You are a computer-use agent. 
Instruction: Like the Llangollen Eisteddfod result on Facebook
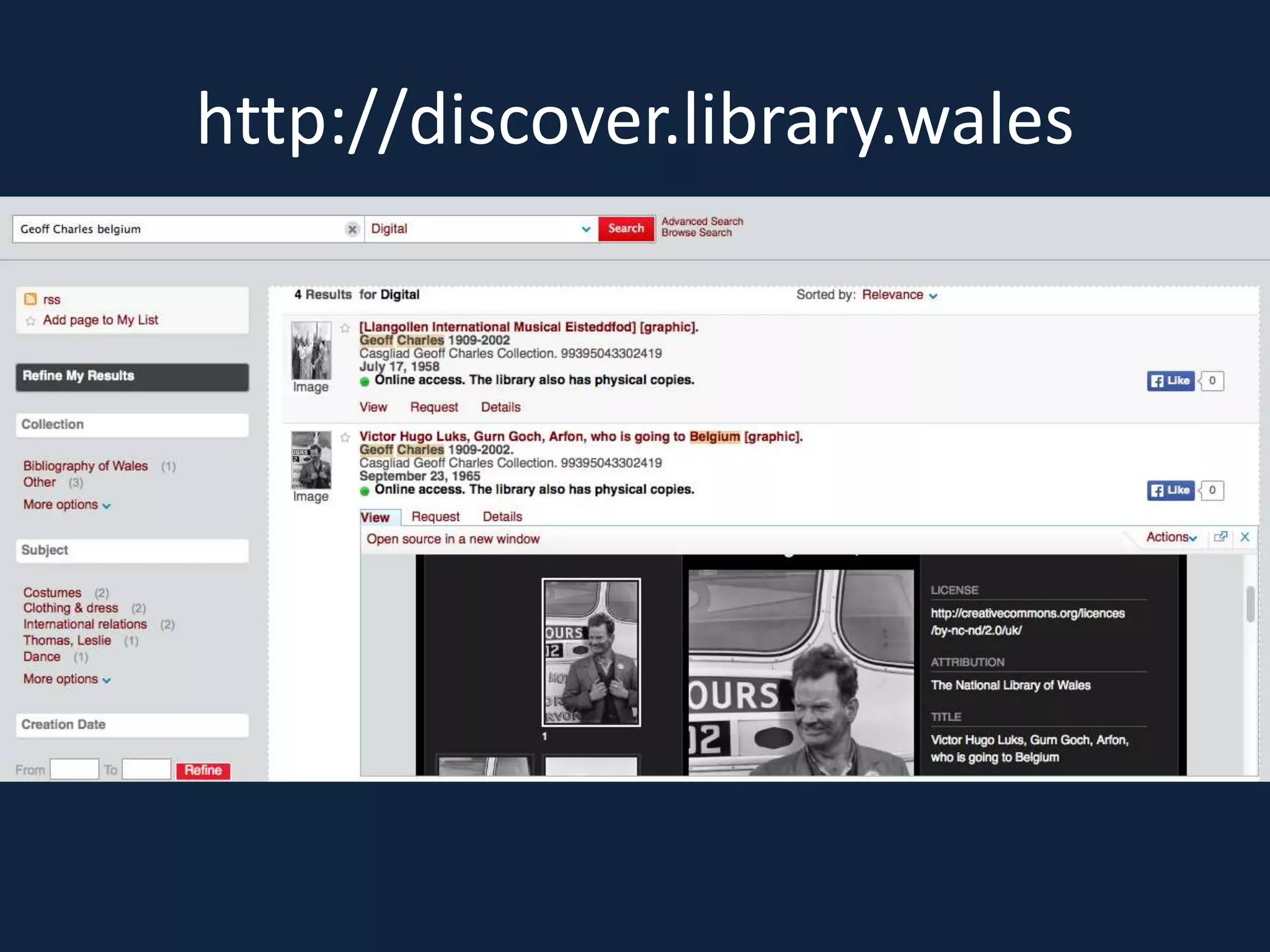point(1170,381)
